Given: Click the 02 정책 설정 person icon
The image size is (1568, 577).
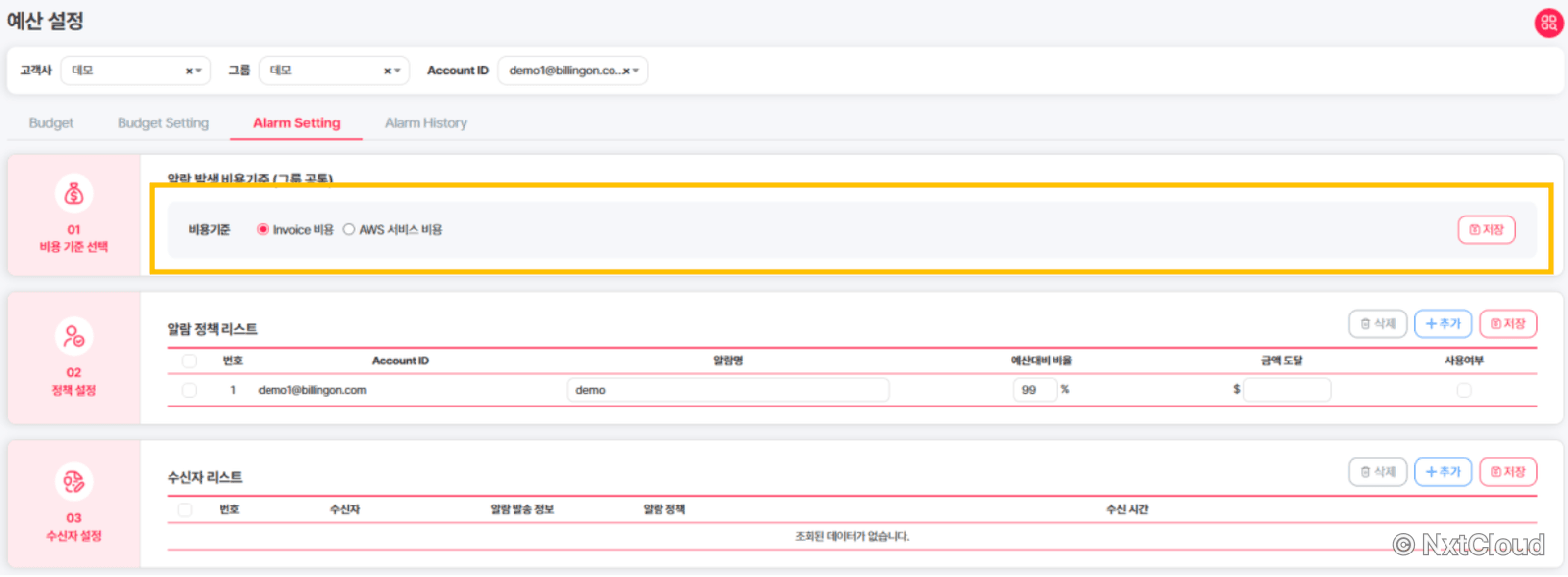Looking at the screenshot, I should [73, 337].
